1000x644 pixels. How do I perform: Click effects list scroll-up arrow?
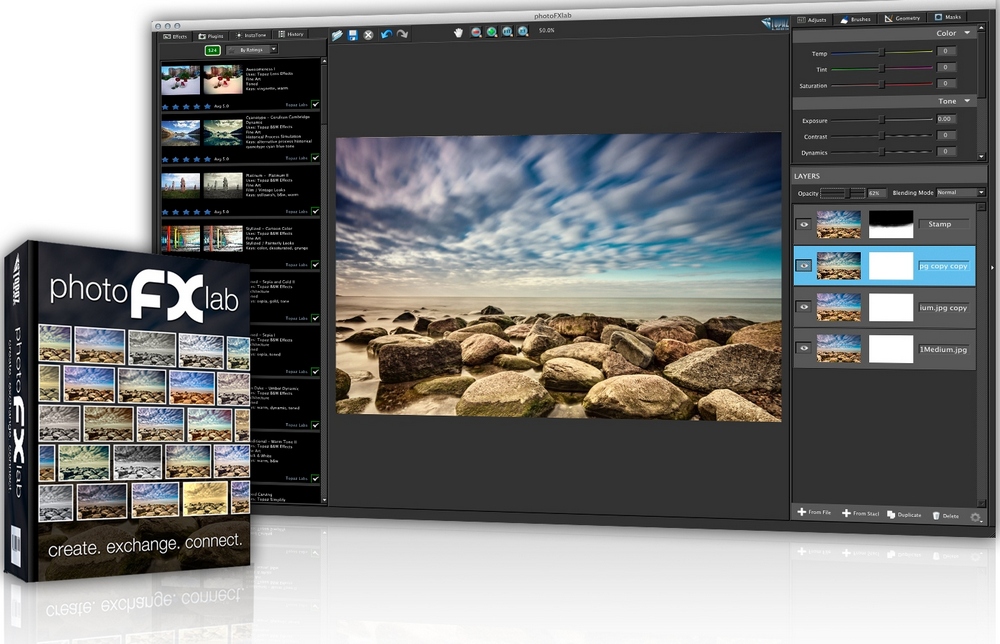coord(324,61)
